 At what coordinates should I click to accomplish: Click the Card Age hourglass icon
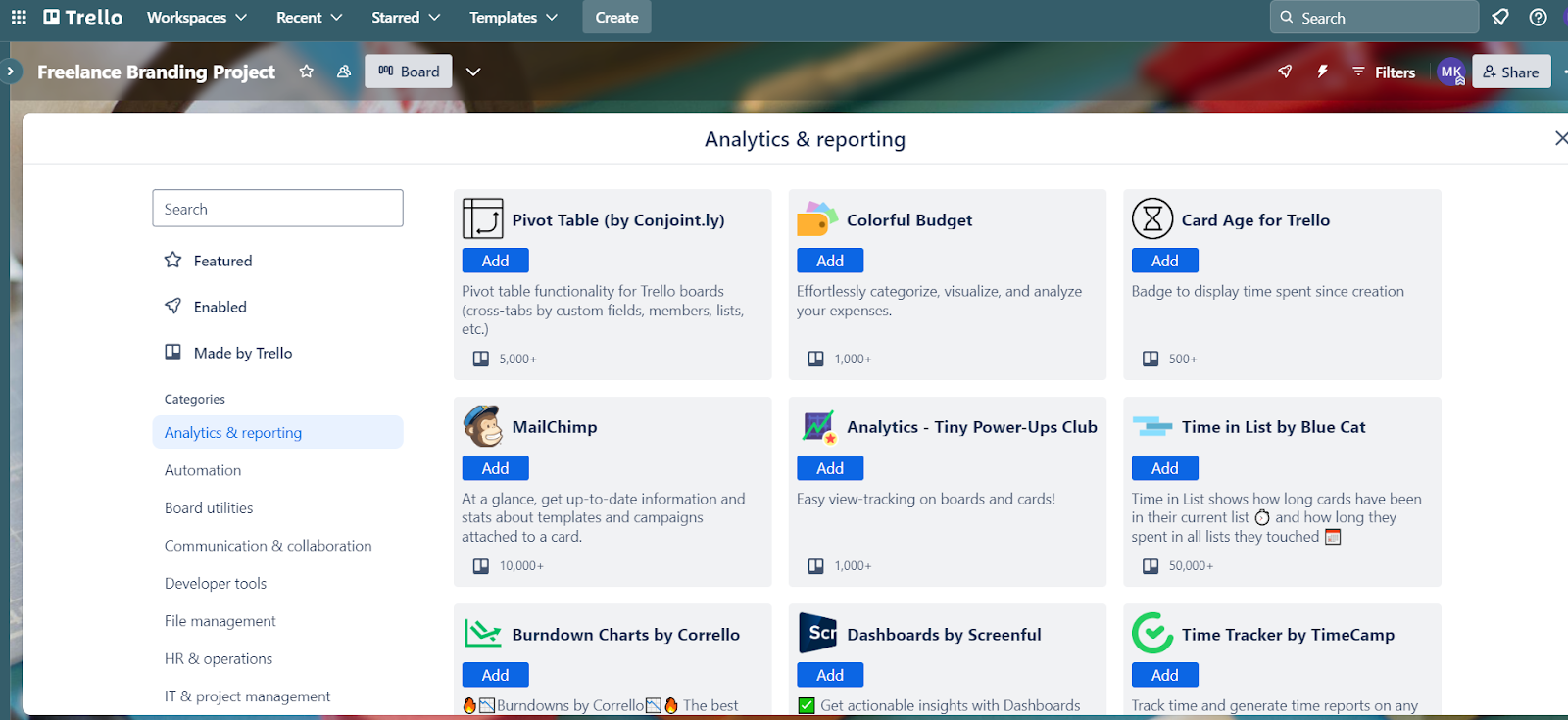pyautogui.click(x=1152, y=218)
